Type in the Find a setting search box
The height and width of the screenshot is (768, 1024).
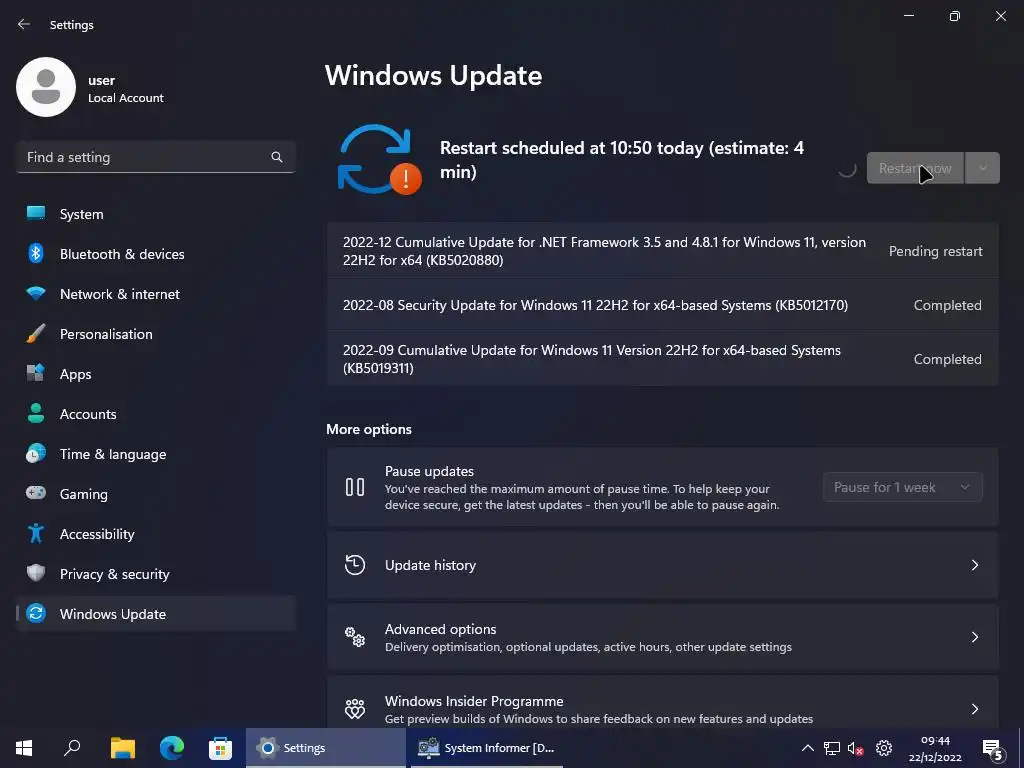pos(155,157)
